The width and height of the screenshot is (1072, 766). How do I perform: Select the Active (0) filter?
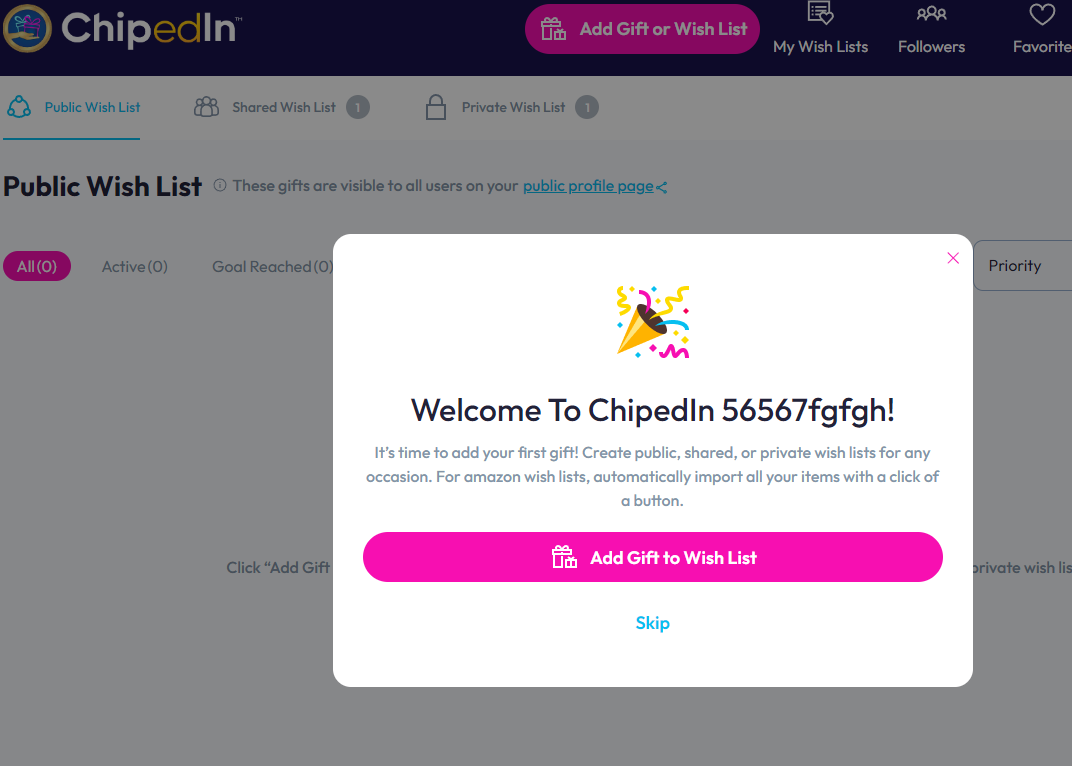(135, 267)
